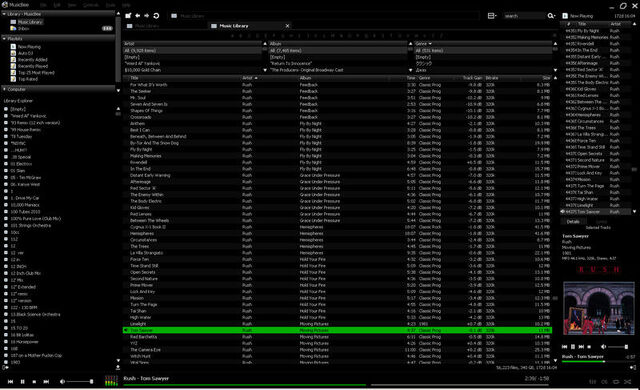Screen dimensions: 640x390
Task: Expand the Computer section
Action: click(4, 89)
